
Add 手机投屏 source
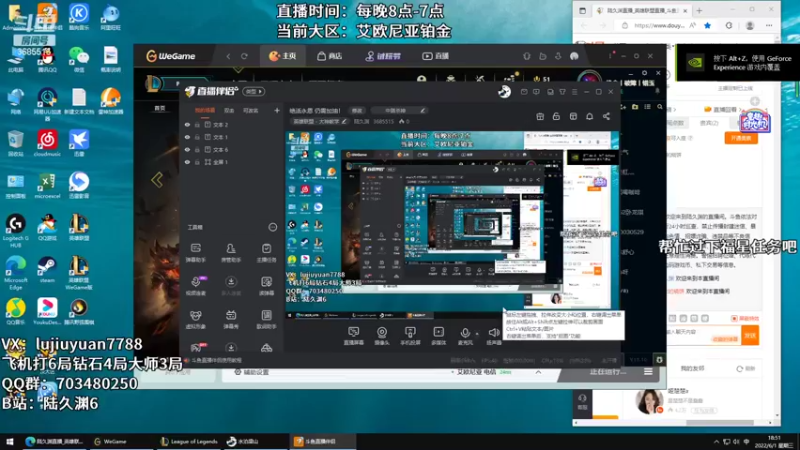click(x=410, y=336)
